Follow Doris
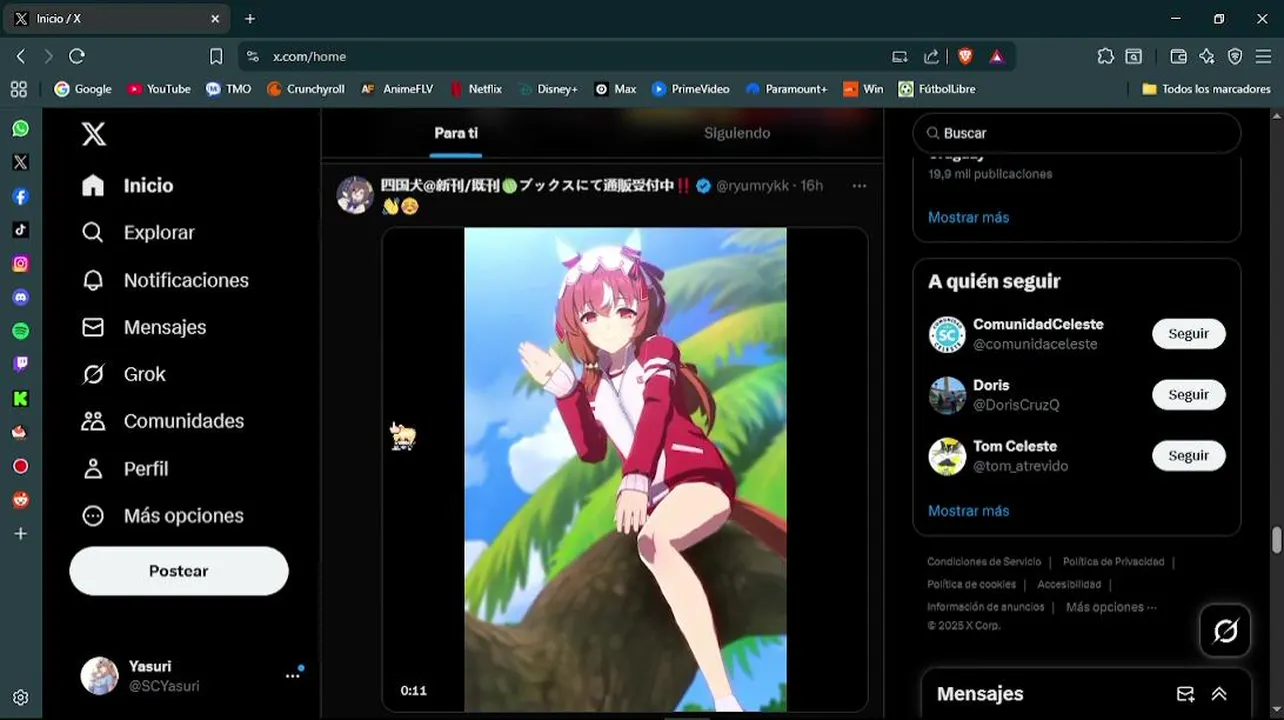This screenshot has height=720, width=1284. pyautogui.click(x=1189, y=395)
